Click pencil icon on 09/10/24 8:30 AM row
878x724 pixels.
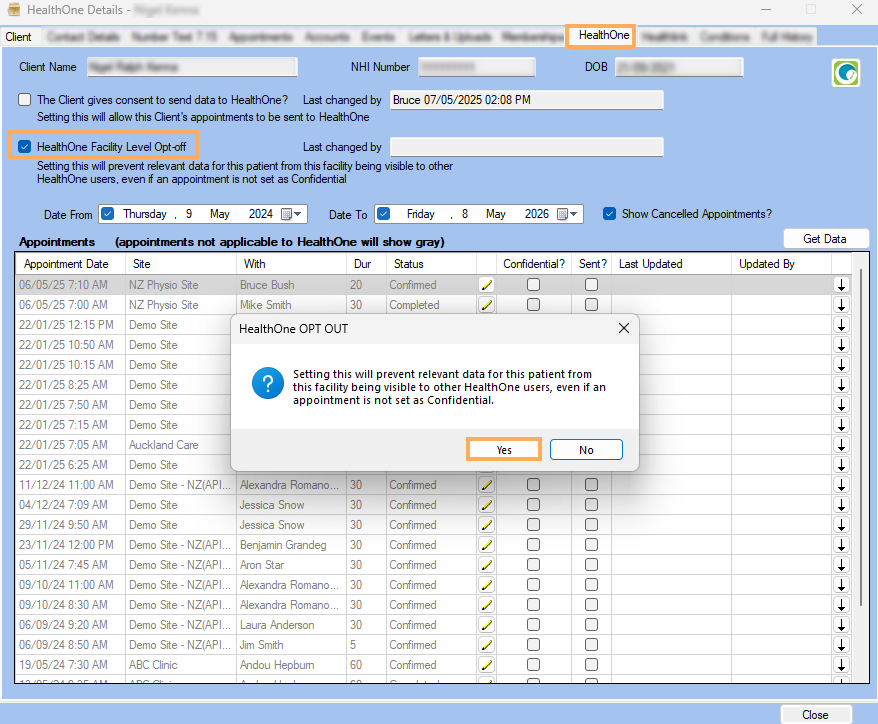[x=487, y=605]
